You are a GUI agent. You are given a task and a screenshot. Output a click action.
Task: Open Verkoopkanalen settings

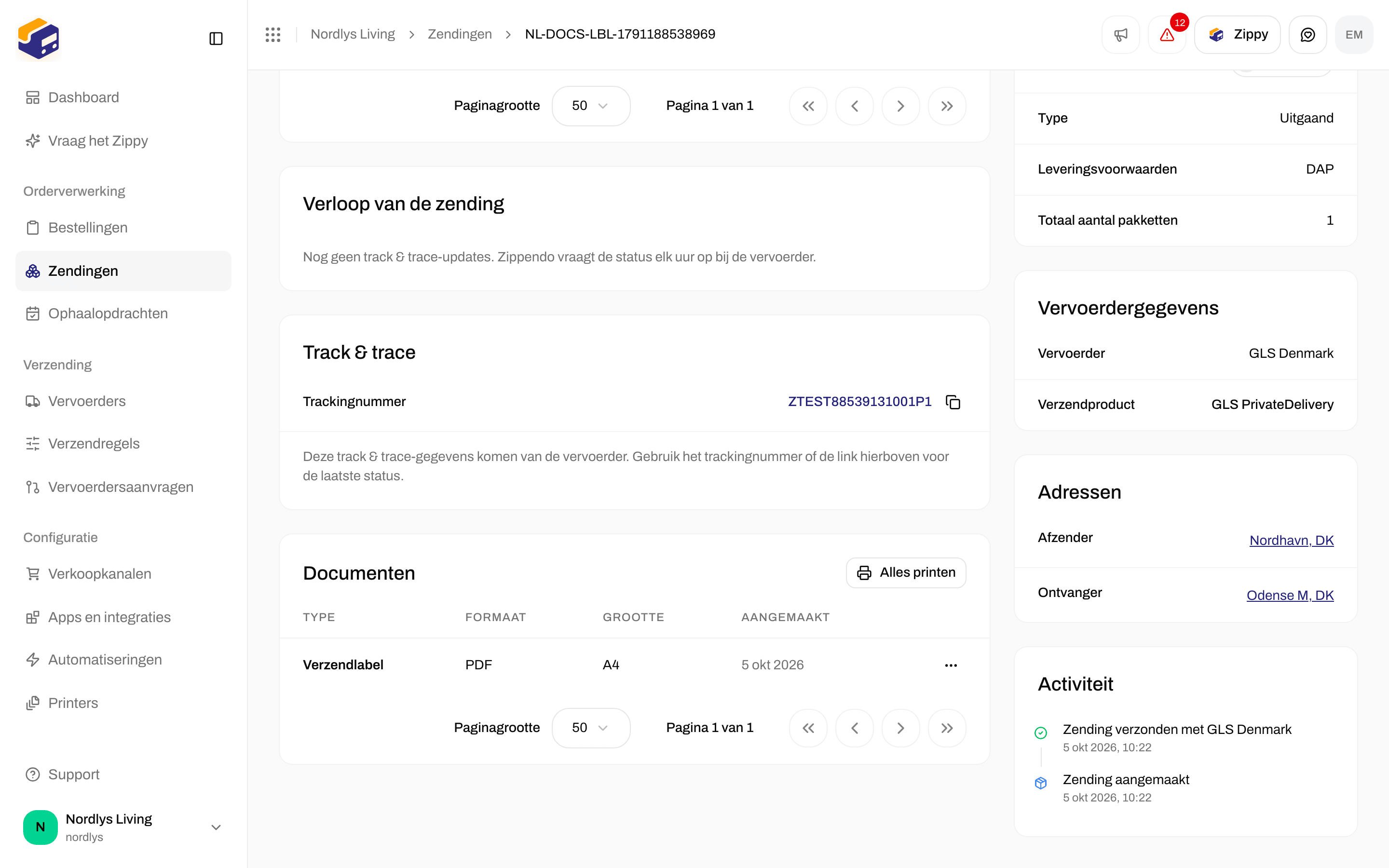click(x=123, y=574)
